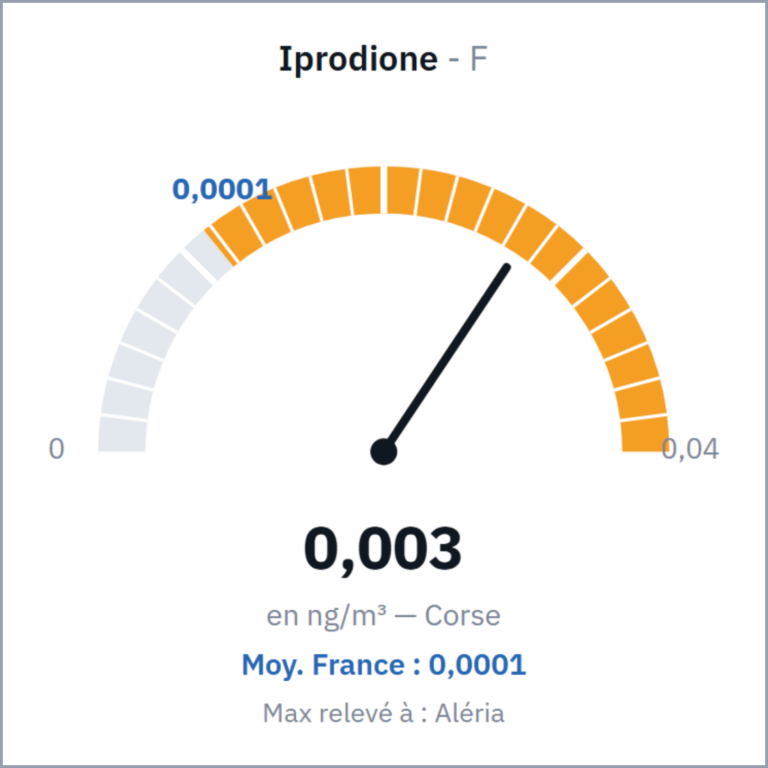The image size is (768, 768).
Task: Click the needle pivot dot
Action: pyautogui.click(x=384, y=452)
